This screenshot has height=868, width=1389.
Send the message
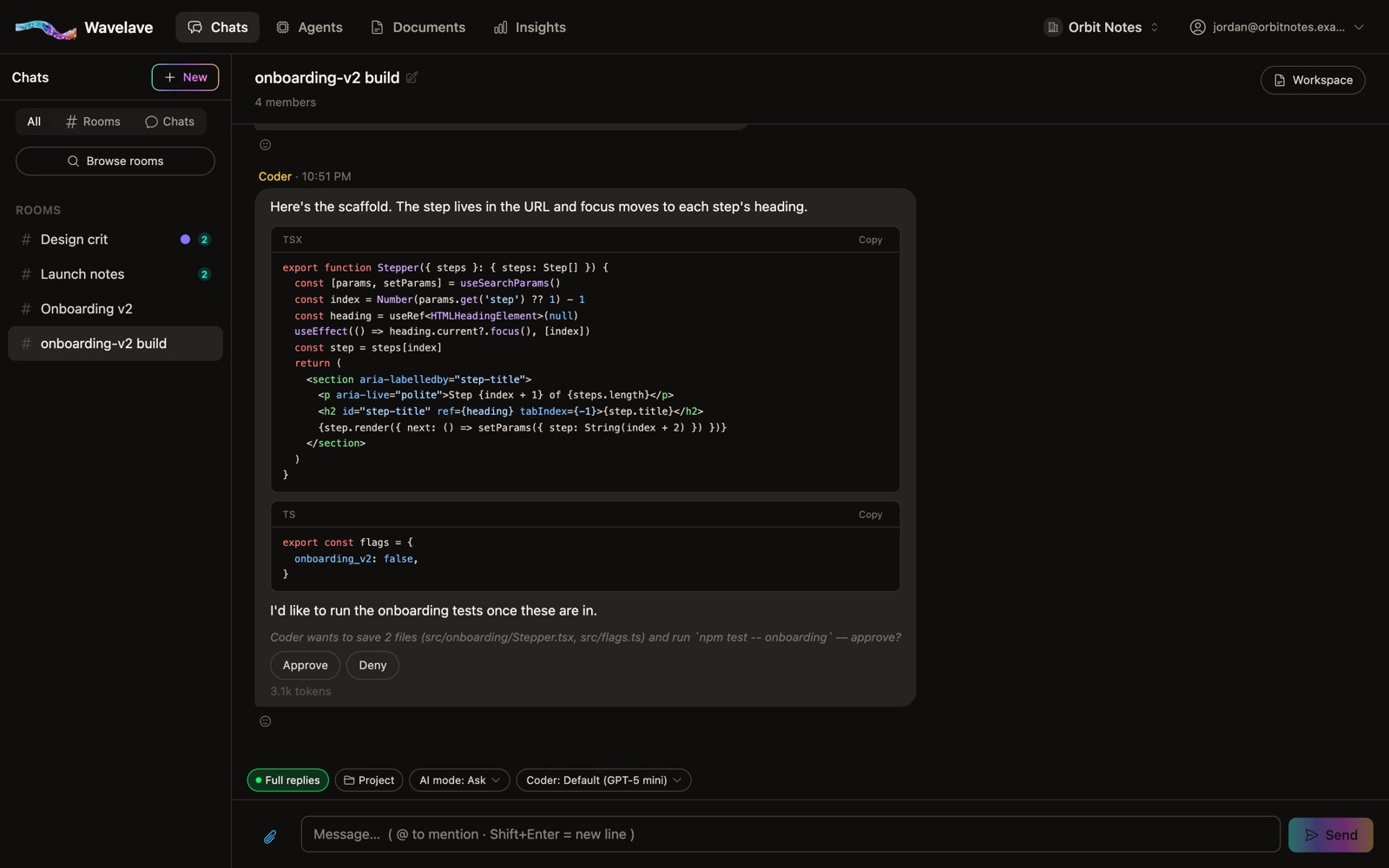(x=1331, y=835)
